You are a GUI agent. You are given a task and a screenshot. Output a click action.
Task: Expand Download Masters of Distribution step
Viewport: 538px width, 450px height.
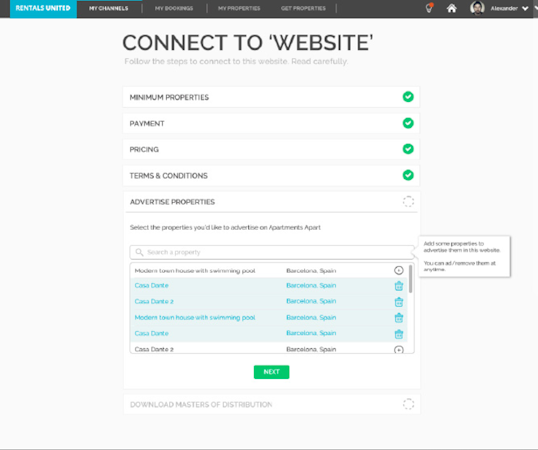pyautogui.click(x=271, y=404)
